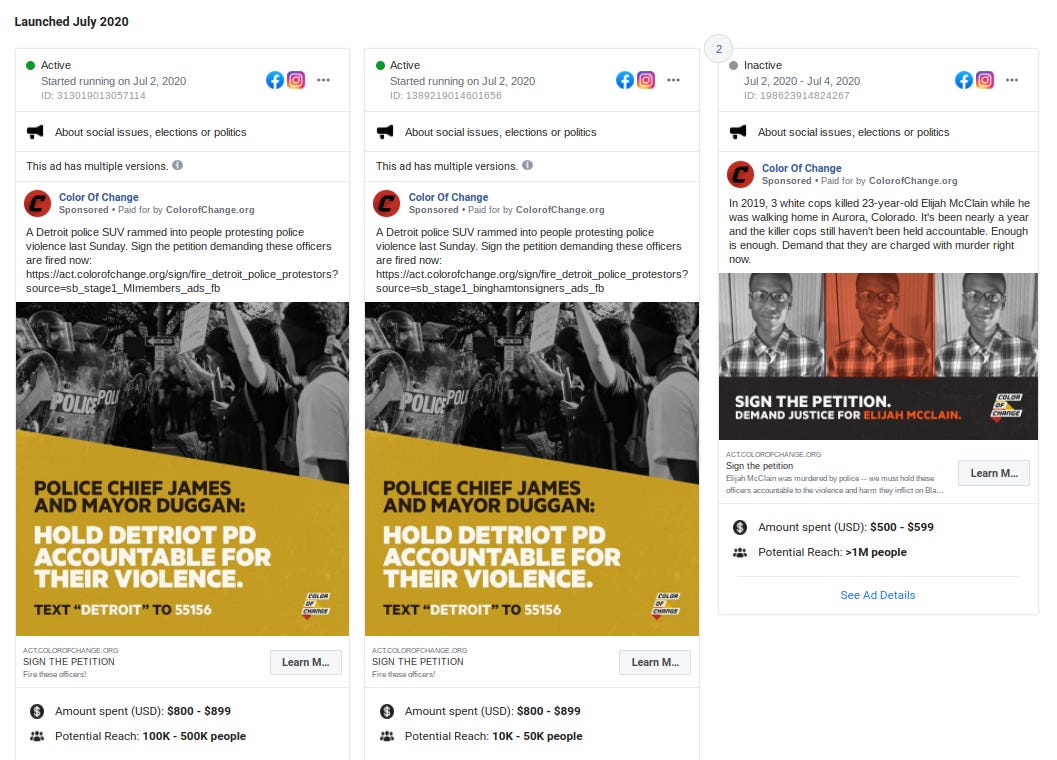
Task: Click Instagram icon on inactive ad card
Action: 985,80
